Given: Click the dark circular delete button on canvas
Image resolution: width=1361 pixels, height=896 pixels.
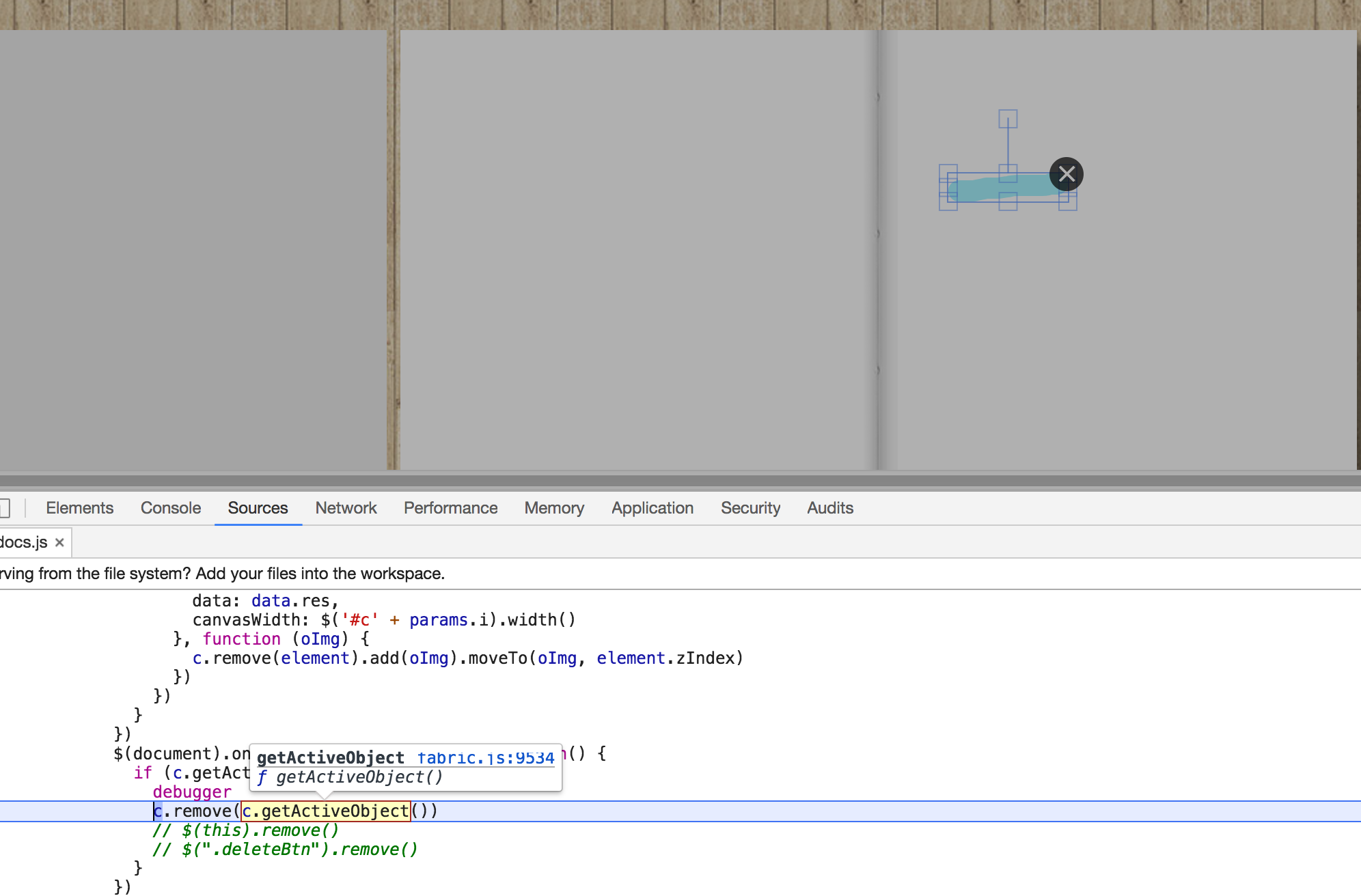Looking at the screenshot, I should point(1066,174).
